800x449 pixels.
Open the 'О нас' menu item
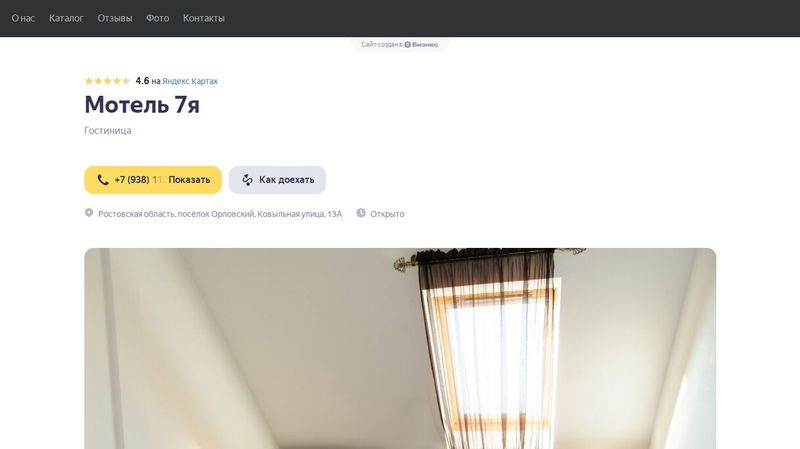coord(23,18)
